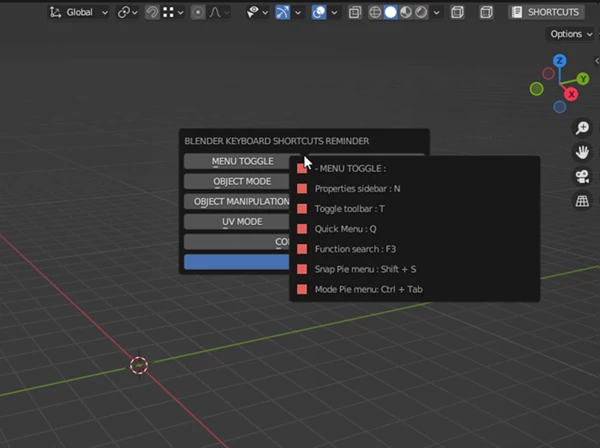Click the cube icon beside SHORTCUTS
The width and height of the screenshot is (600, 448).
pyautogui.click(x=486, y=12)
